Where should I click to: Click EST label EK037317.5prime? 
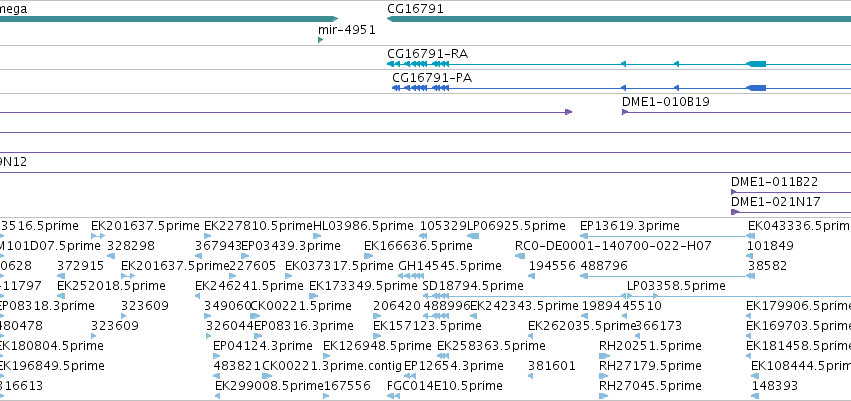tap(339, 266)
